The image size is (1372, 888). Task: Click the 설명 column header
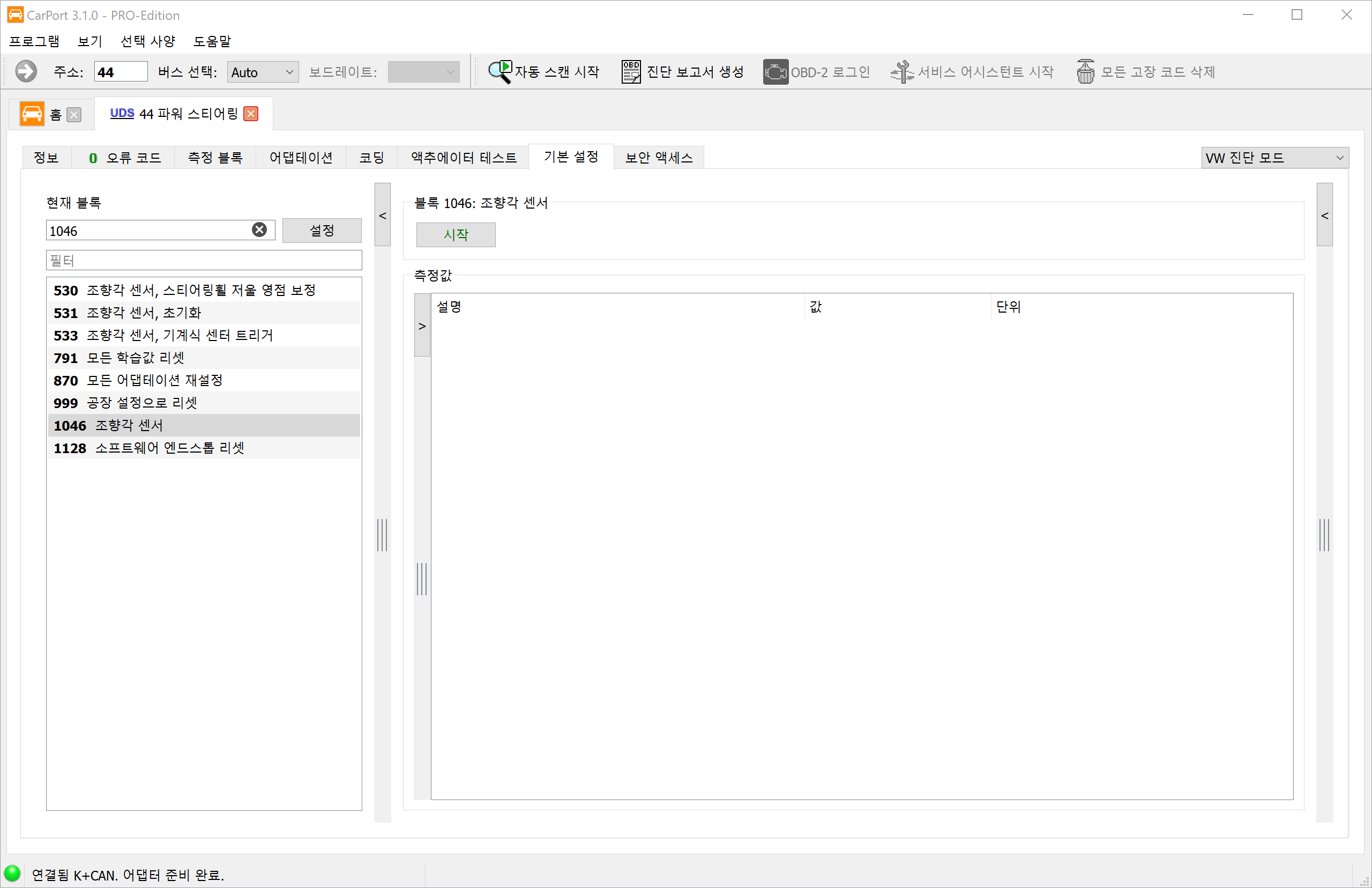click(x=618, y=307)
